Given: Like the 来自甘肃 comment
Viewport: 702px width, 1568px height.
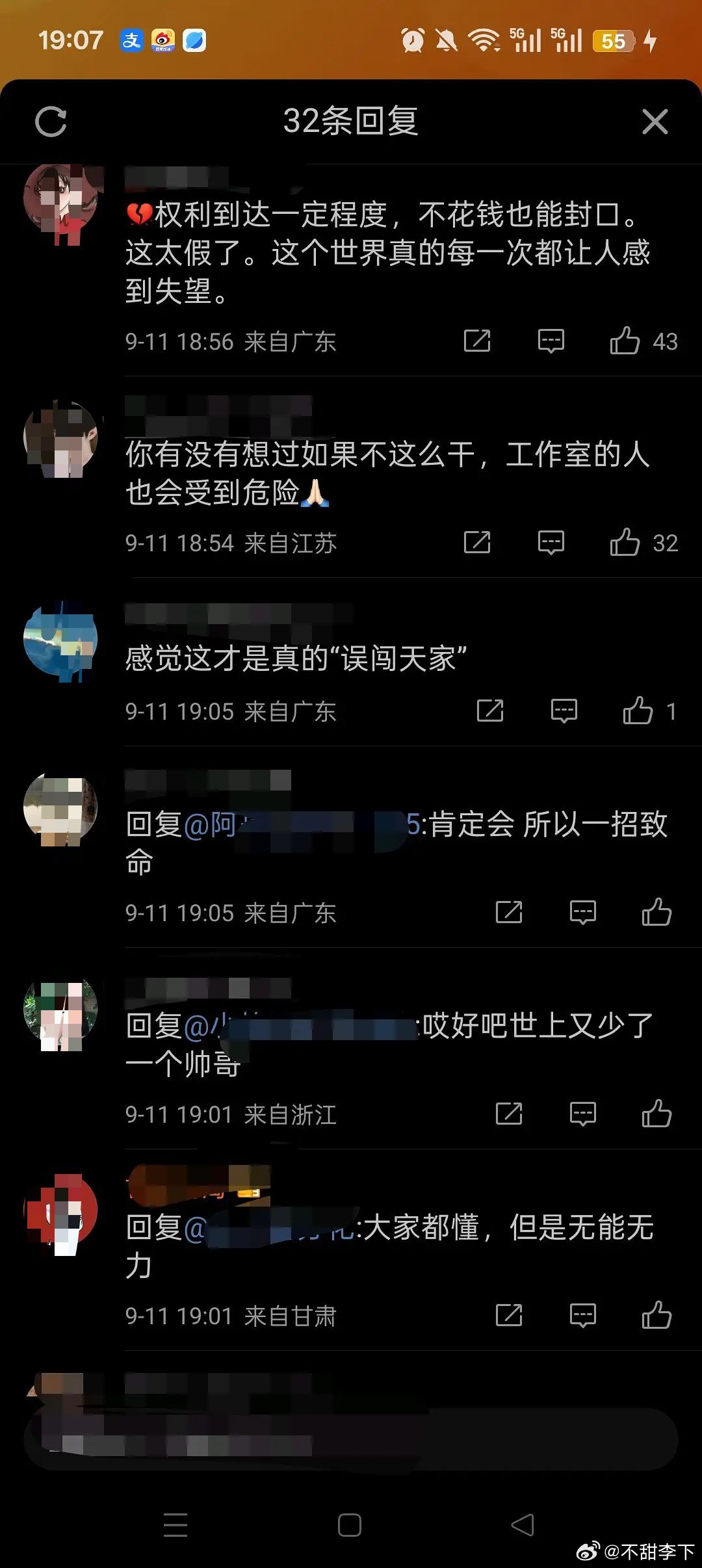Looking at the screenshot, I should (656, 1315).
